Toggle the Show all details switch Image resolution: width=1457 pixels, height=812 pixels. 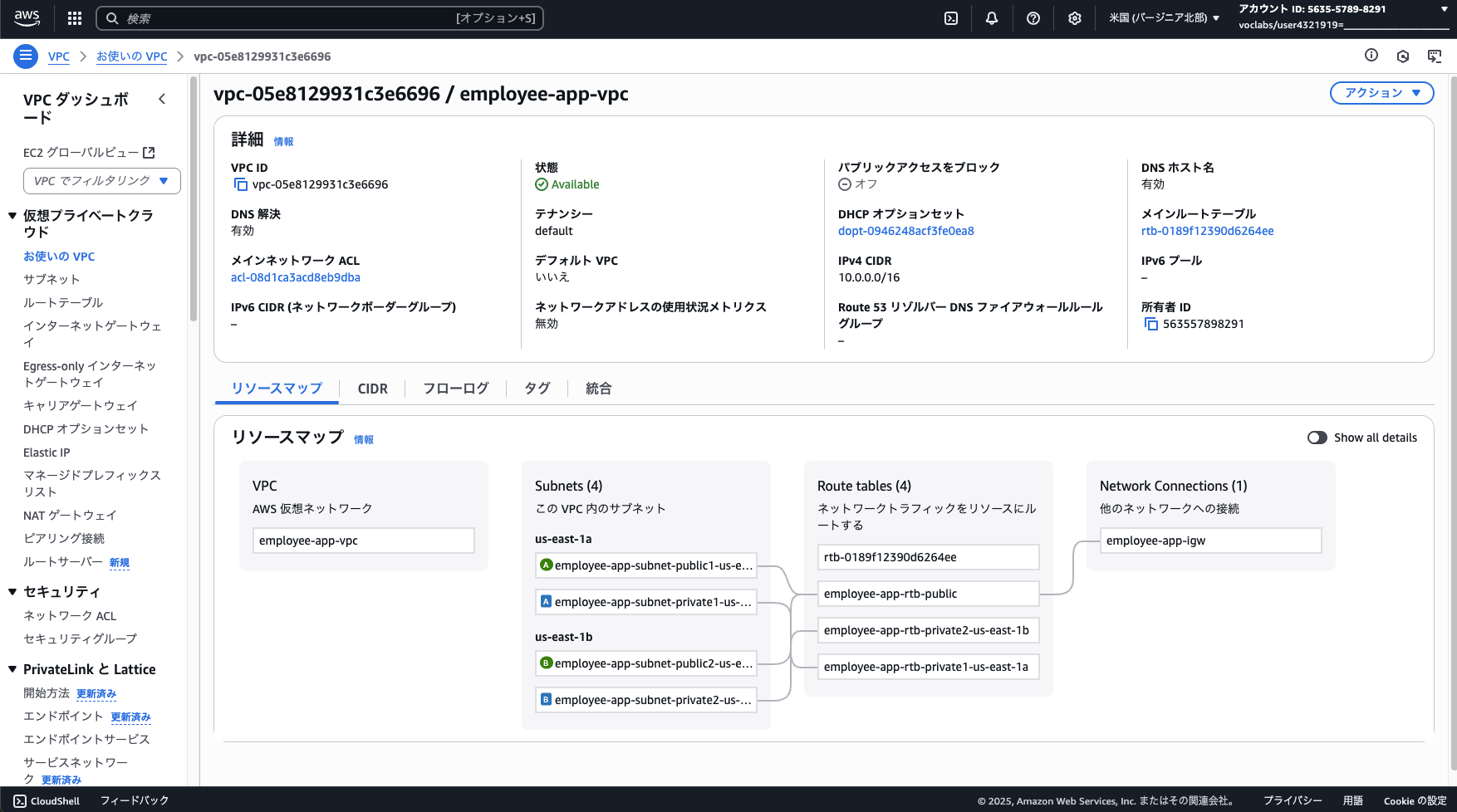coord(1317,438)
